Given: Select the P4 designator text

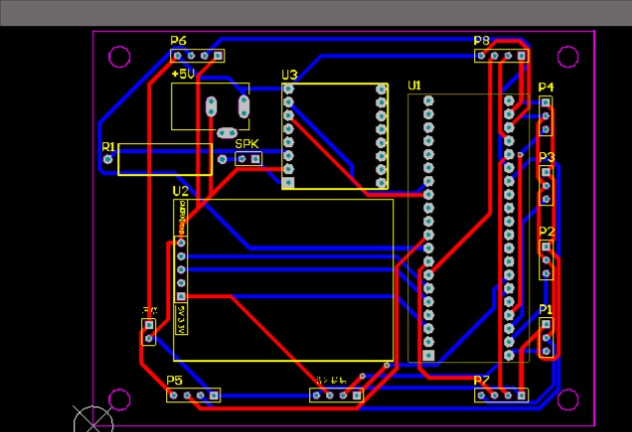Looking at the screenshot, I should [546, 87].
